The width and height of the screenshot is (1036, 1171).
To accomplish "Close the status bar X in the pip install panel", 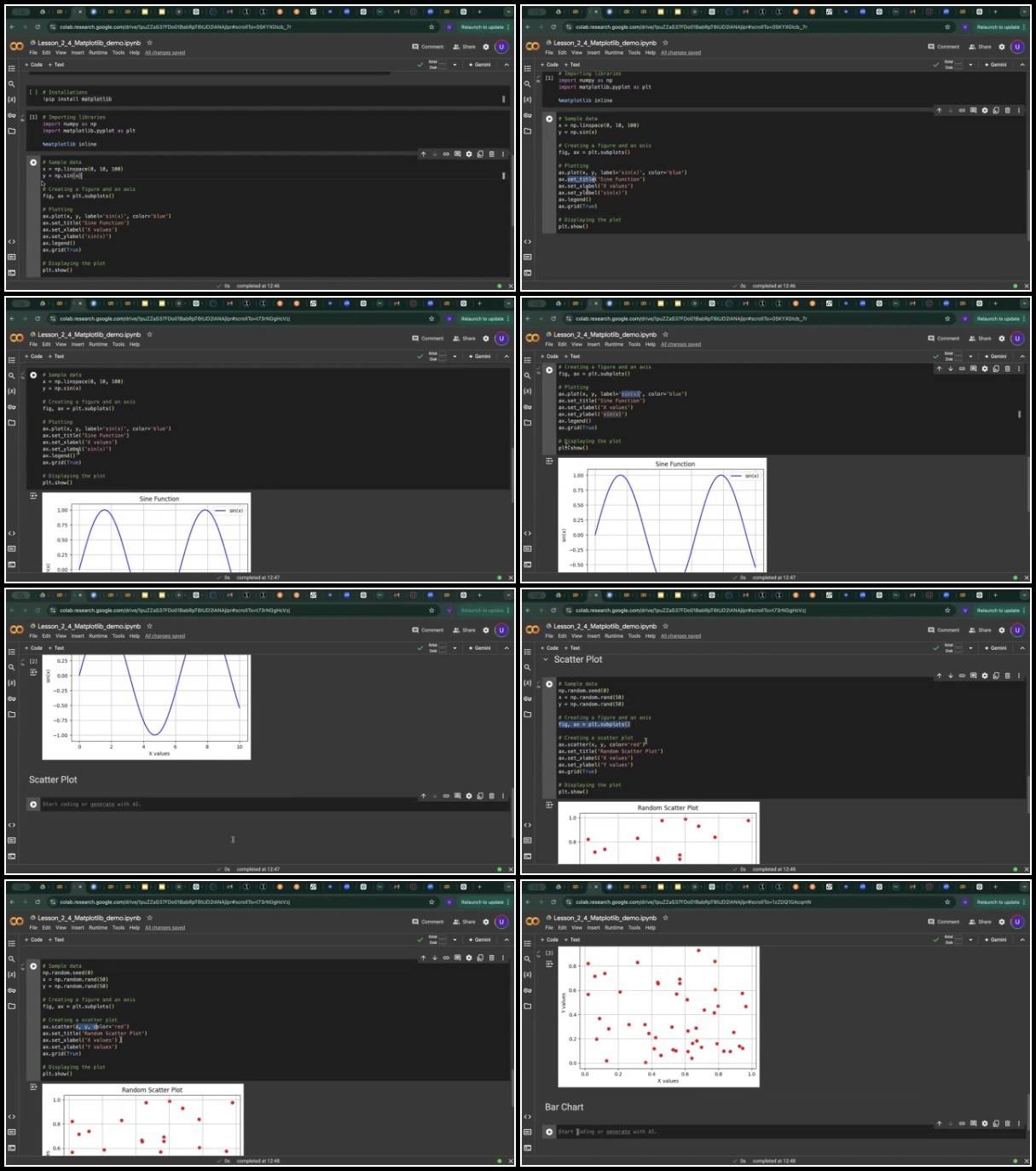I will click(x=511, y=286).
